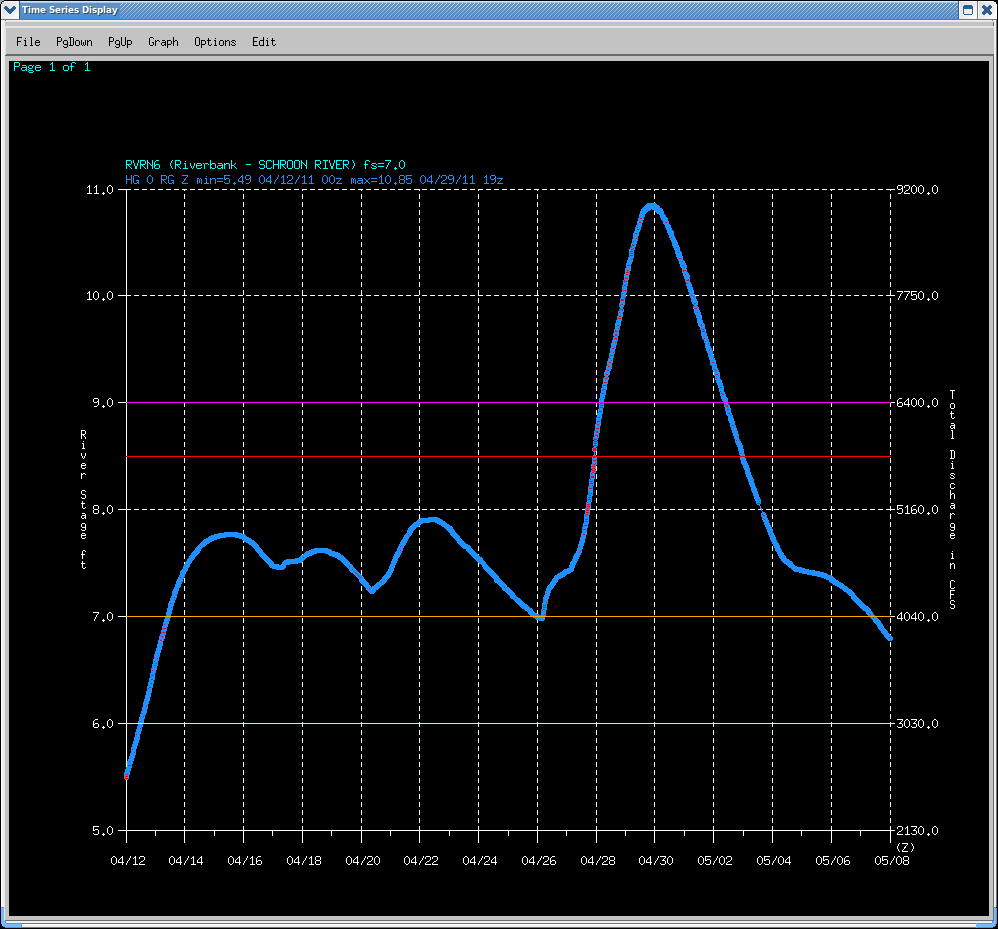
Task: Click the 05/06 date label
Action: coord(833,861)
